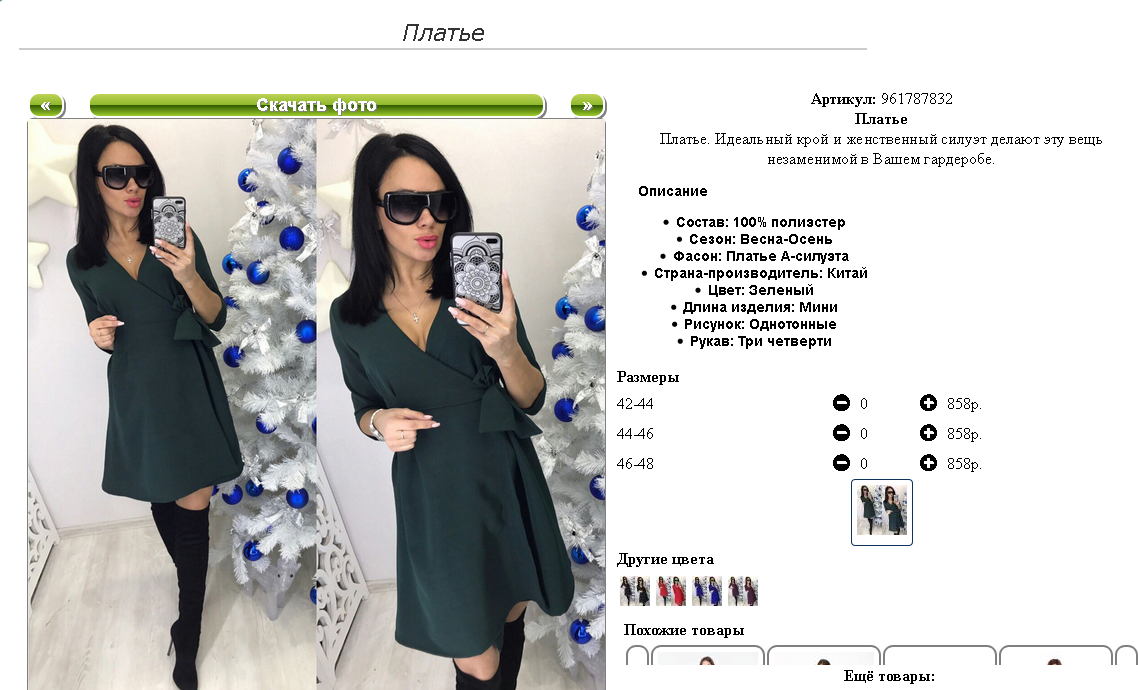This screenshot has height=690, width=1138.
Task: Choose the red dress color variant
Action: point(671,591)
